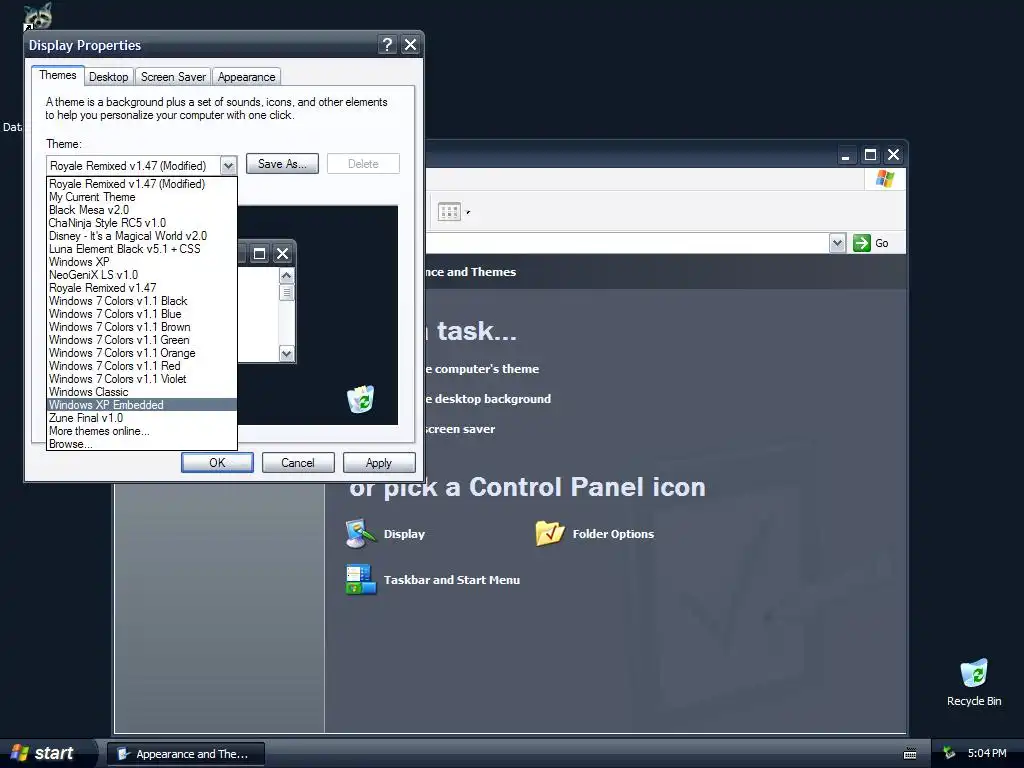Click the Cancel button
This screenshot has width=1024, height=768.
tap(298, 462)
